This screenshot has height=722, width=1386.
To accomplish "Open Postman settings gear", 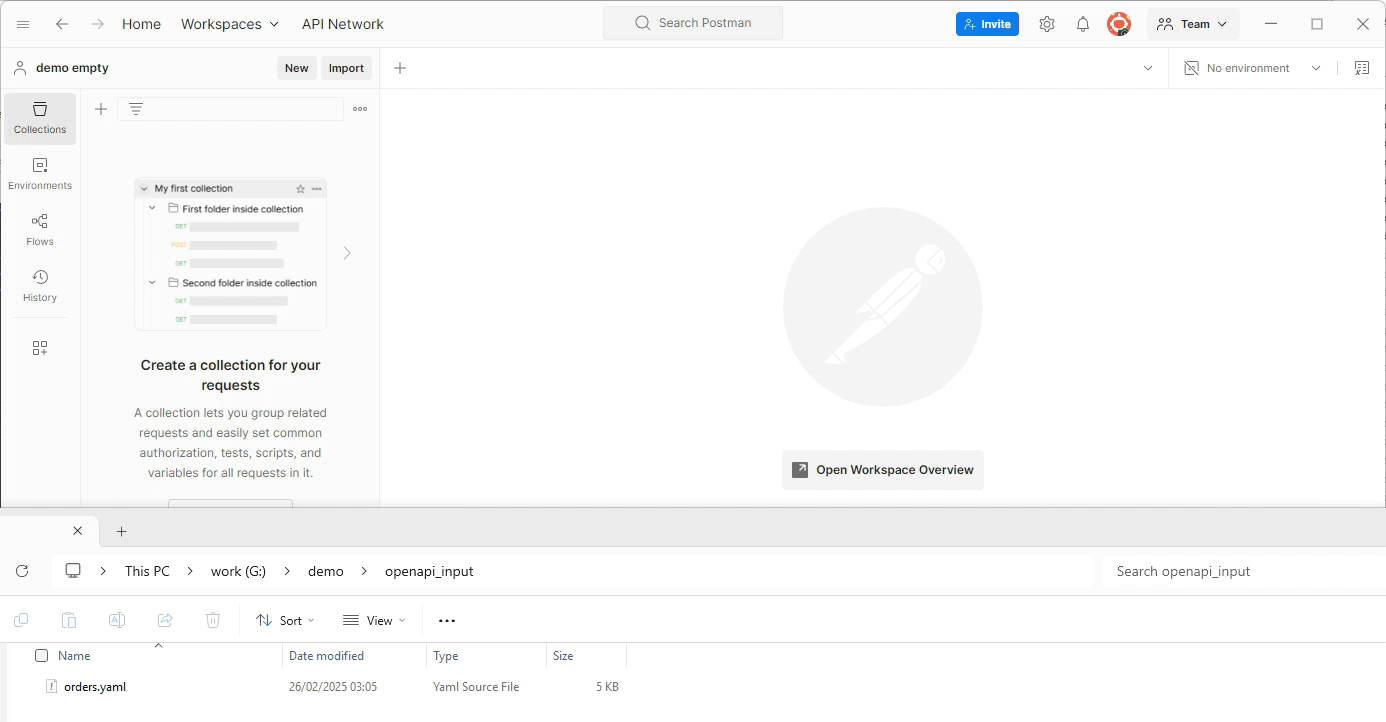I will (x=1047, y=24).
